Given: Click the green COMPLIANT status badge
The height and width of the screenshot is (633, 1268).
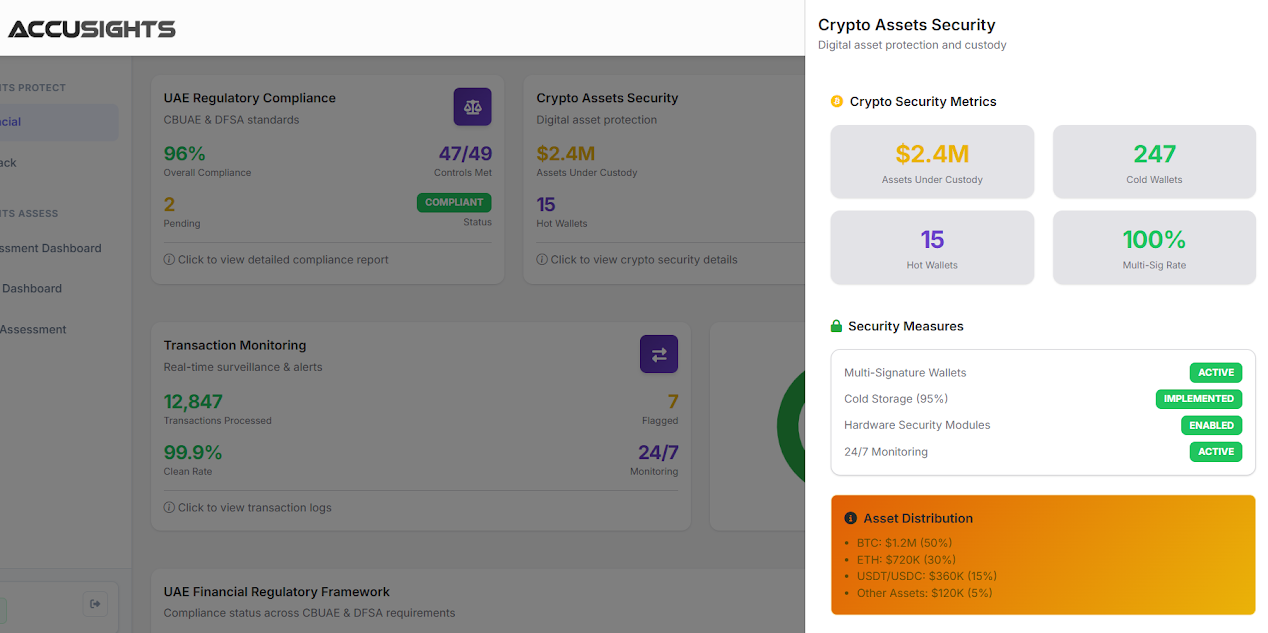Looking at the screenshot, I should pos(454,202).
